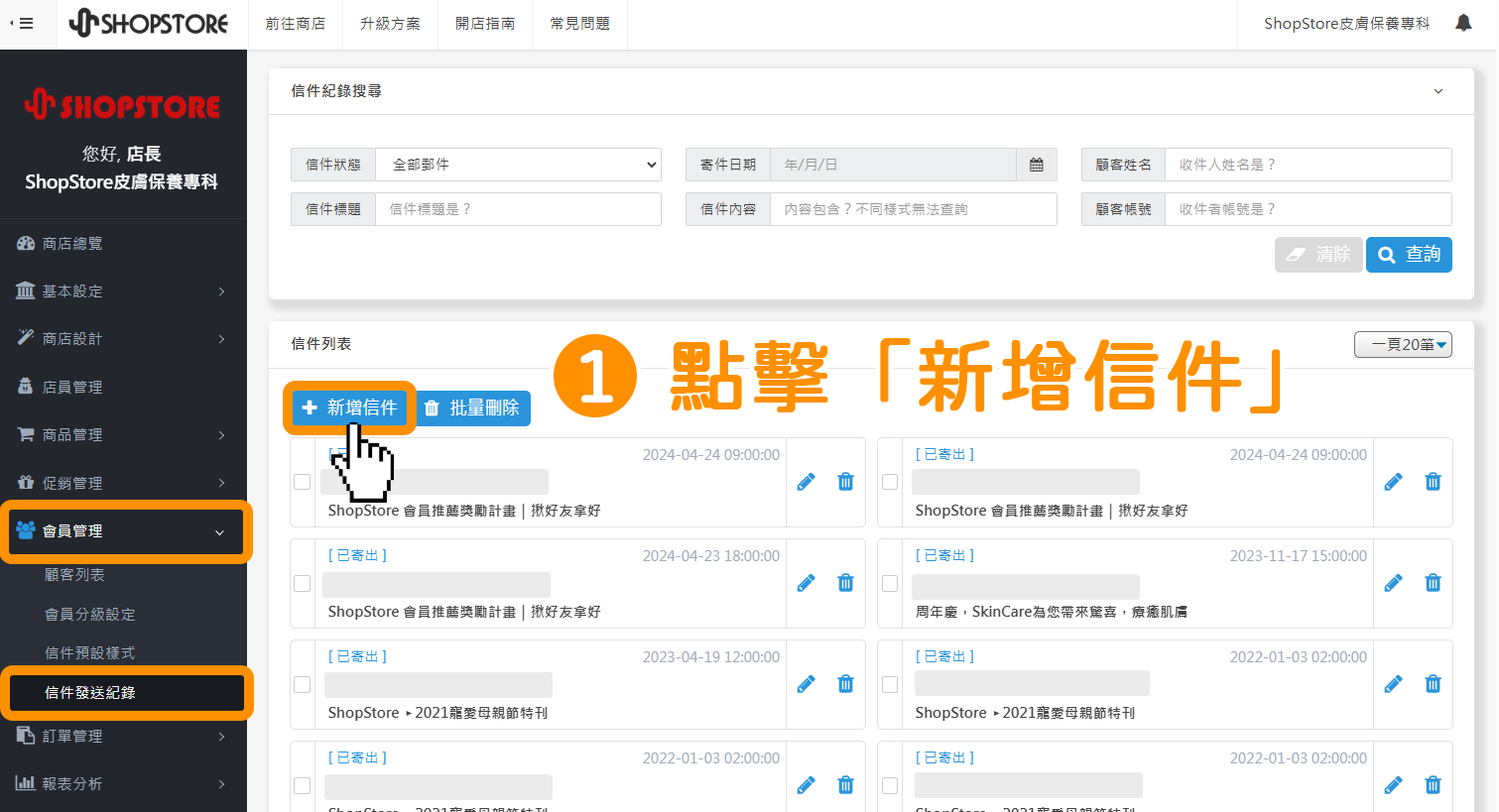Delete the first 2024-04-24 09:00:00 mail in left column
The image size is (1499, 812).
click(845, 482)
